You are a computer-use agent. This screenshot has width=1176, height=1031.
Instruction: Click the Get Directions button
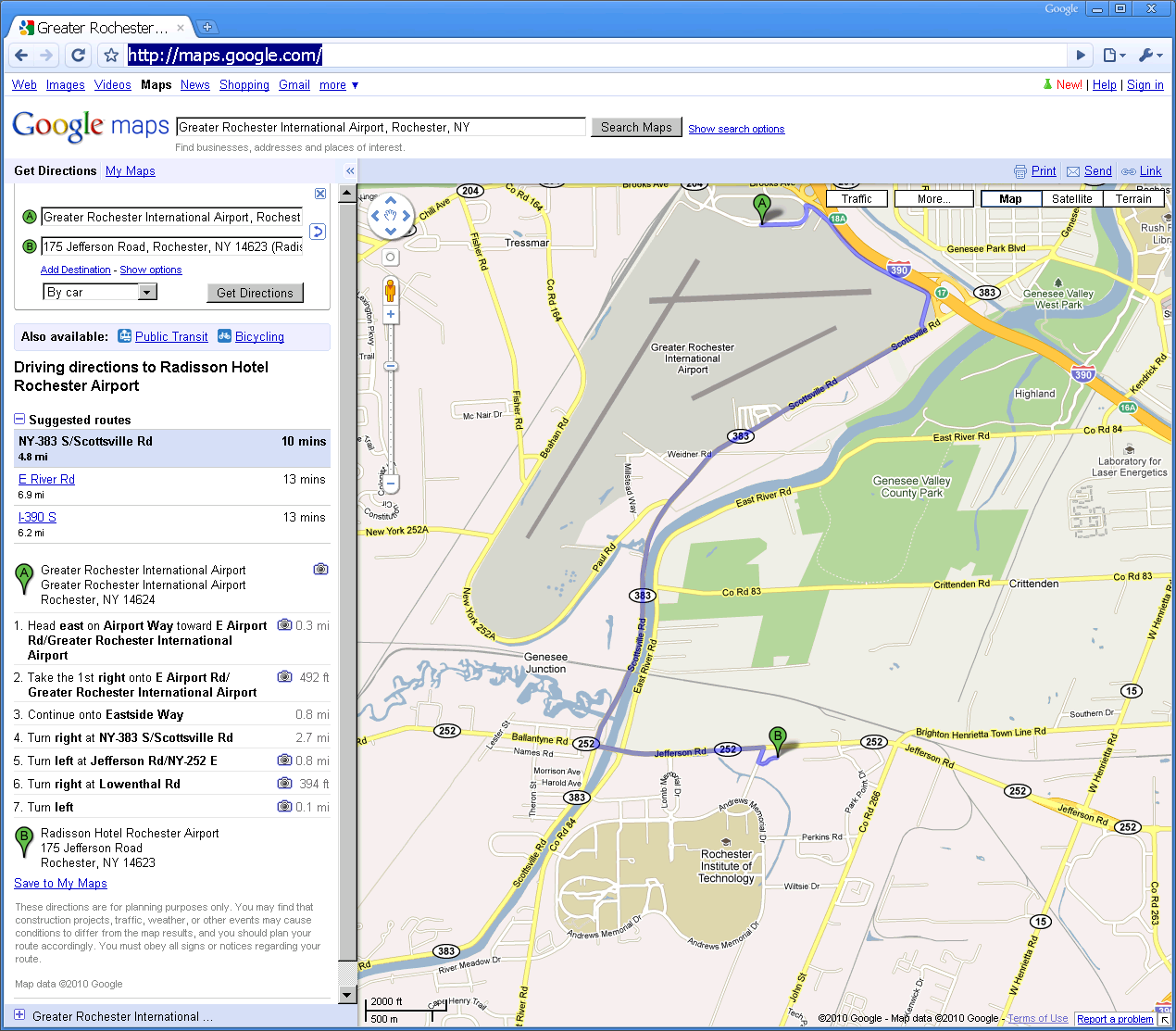click(255, 293)
